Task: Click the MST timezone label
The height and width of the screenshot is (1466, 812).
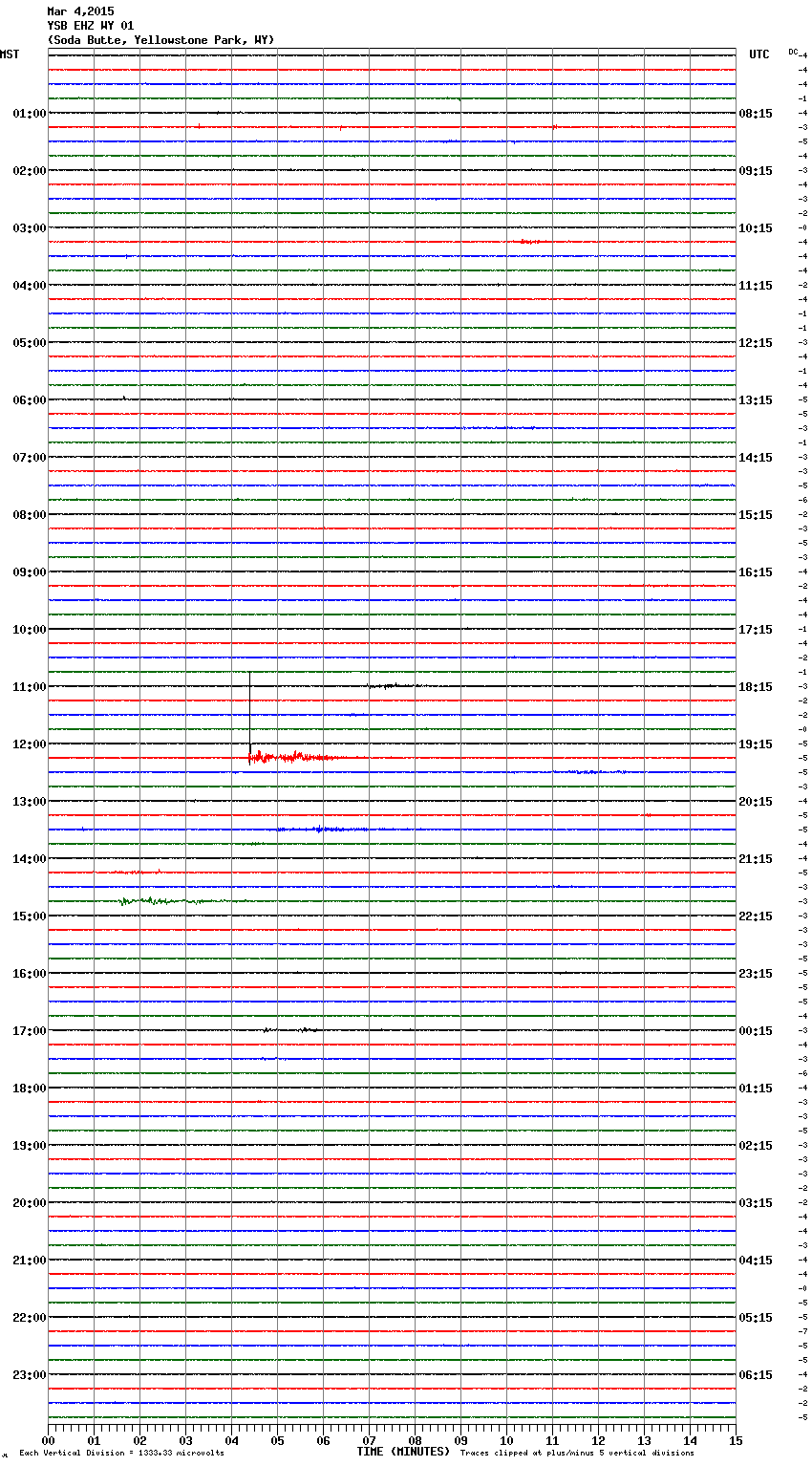Action: click(10, 54)
